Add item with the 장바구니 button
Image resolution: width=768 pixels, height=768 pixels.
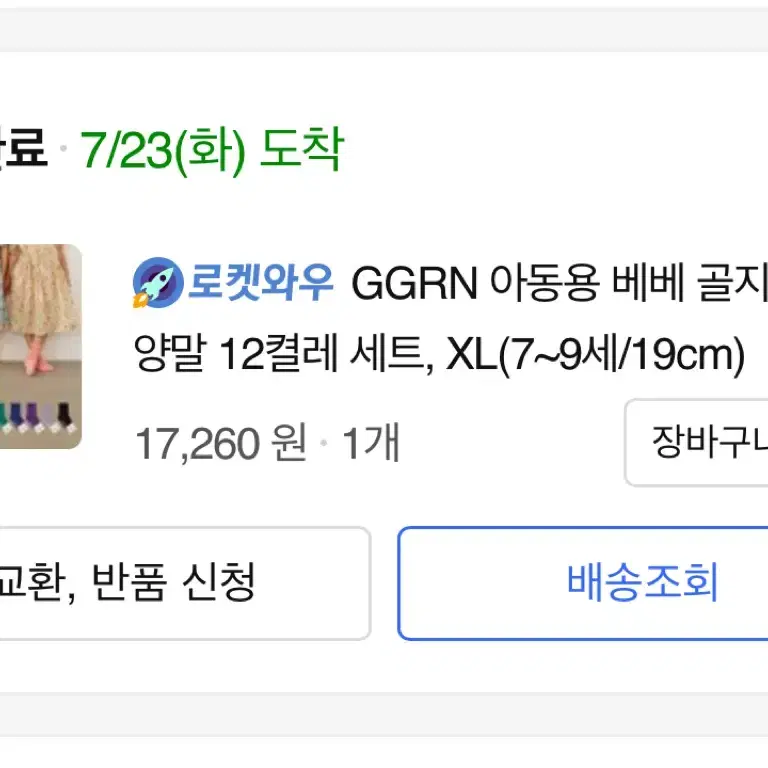click(696, 442)
